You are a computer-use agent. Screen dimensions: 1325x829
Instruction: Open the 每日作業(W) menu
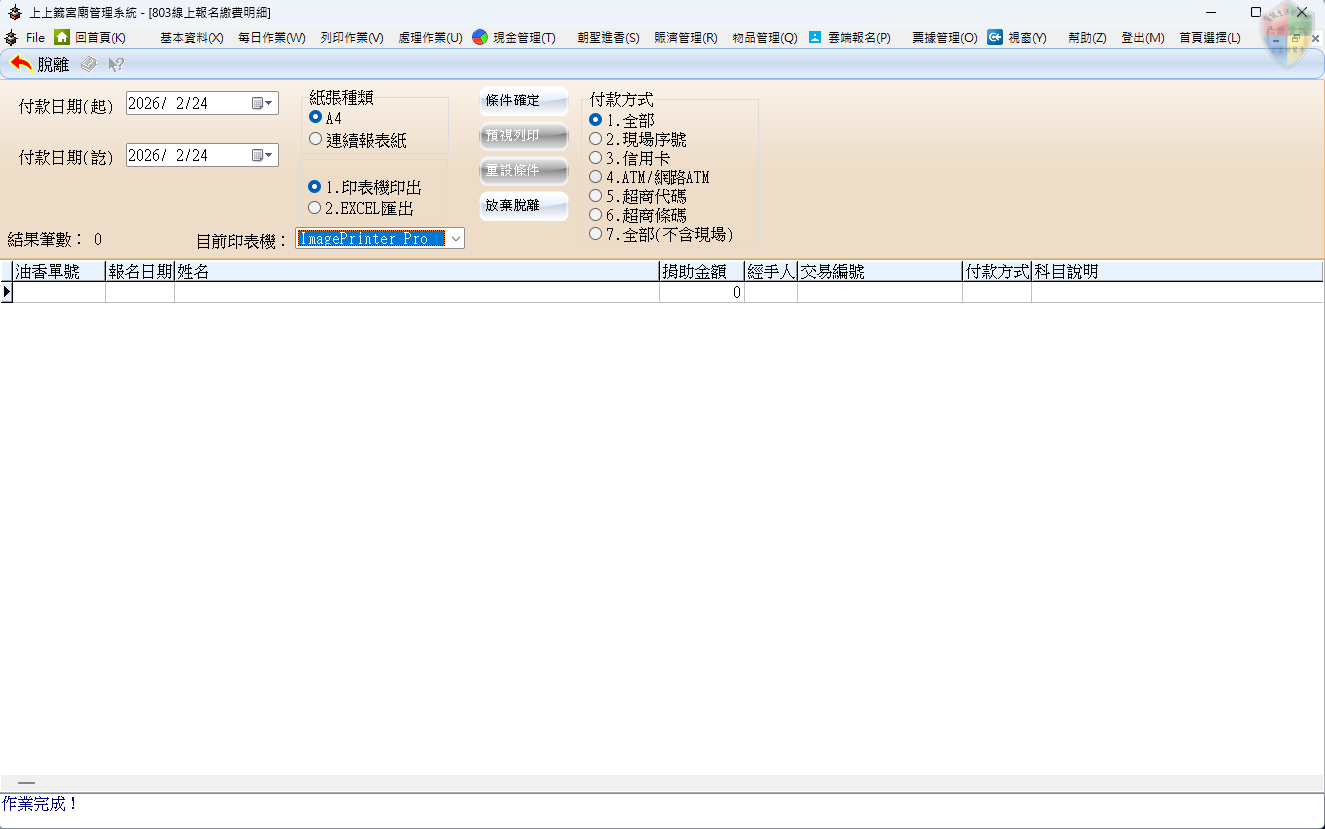[271, 38]
